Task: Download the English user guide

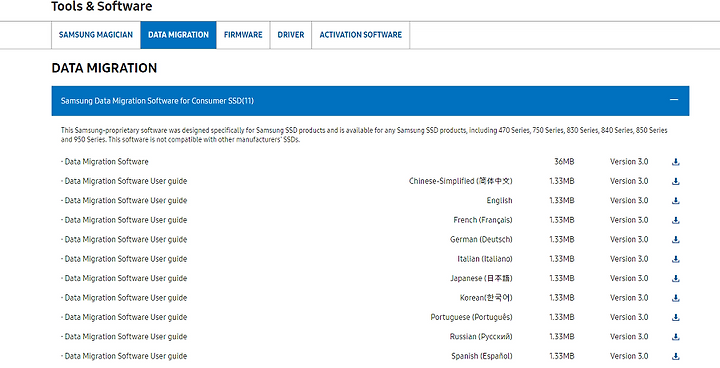Action: 675,201
